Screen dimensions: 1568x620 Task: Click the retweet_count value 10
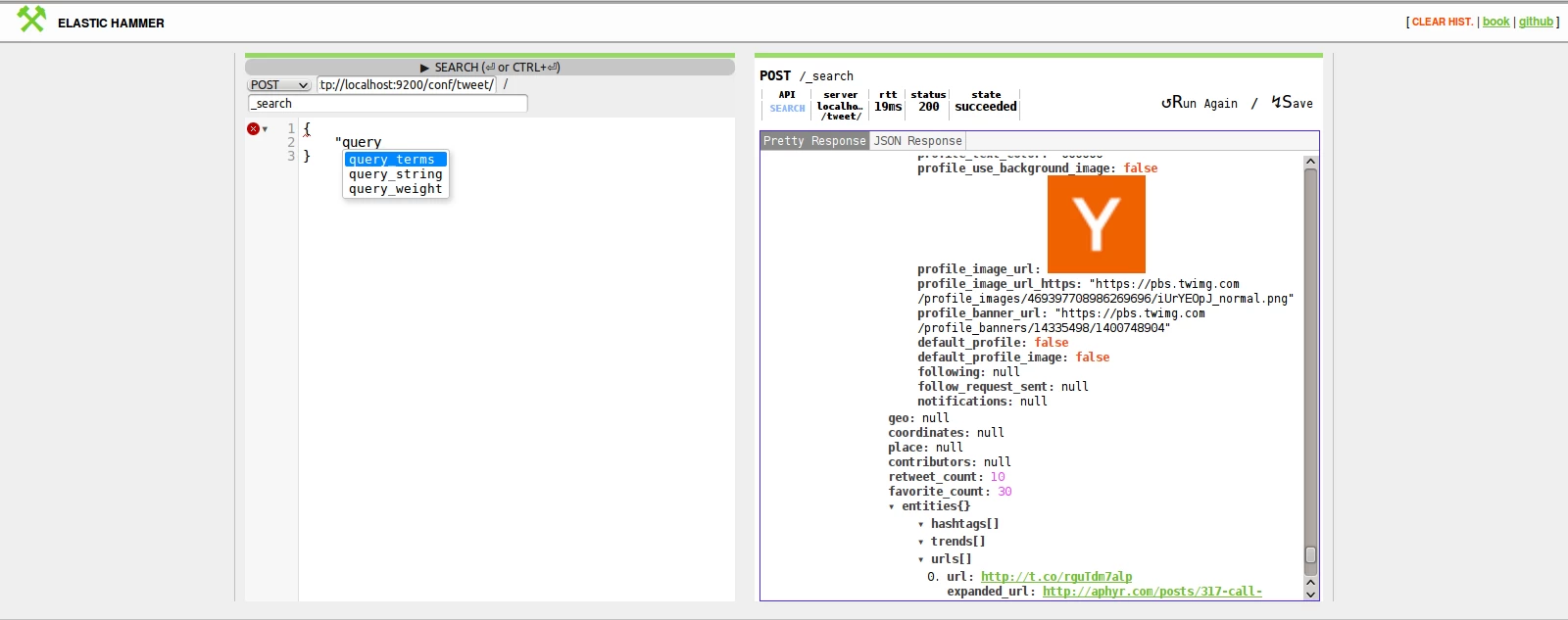click(x=998, y=477)
